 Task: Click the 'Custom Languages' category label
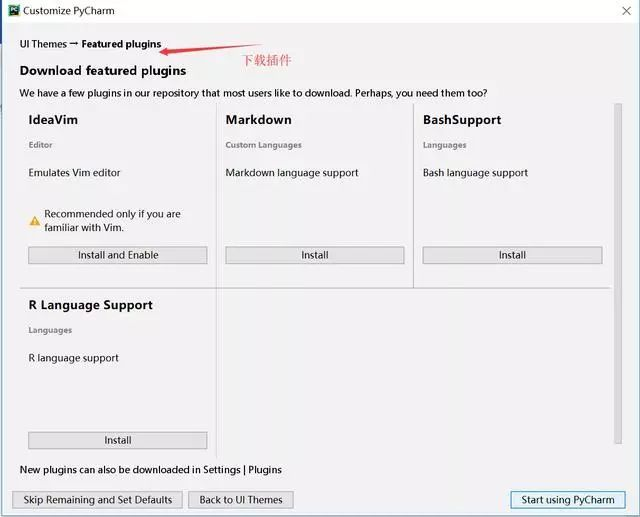[x=264, y=145]
